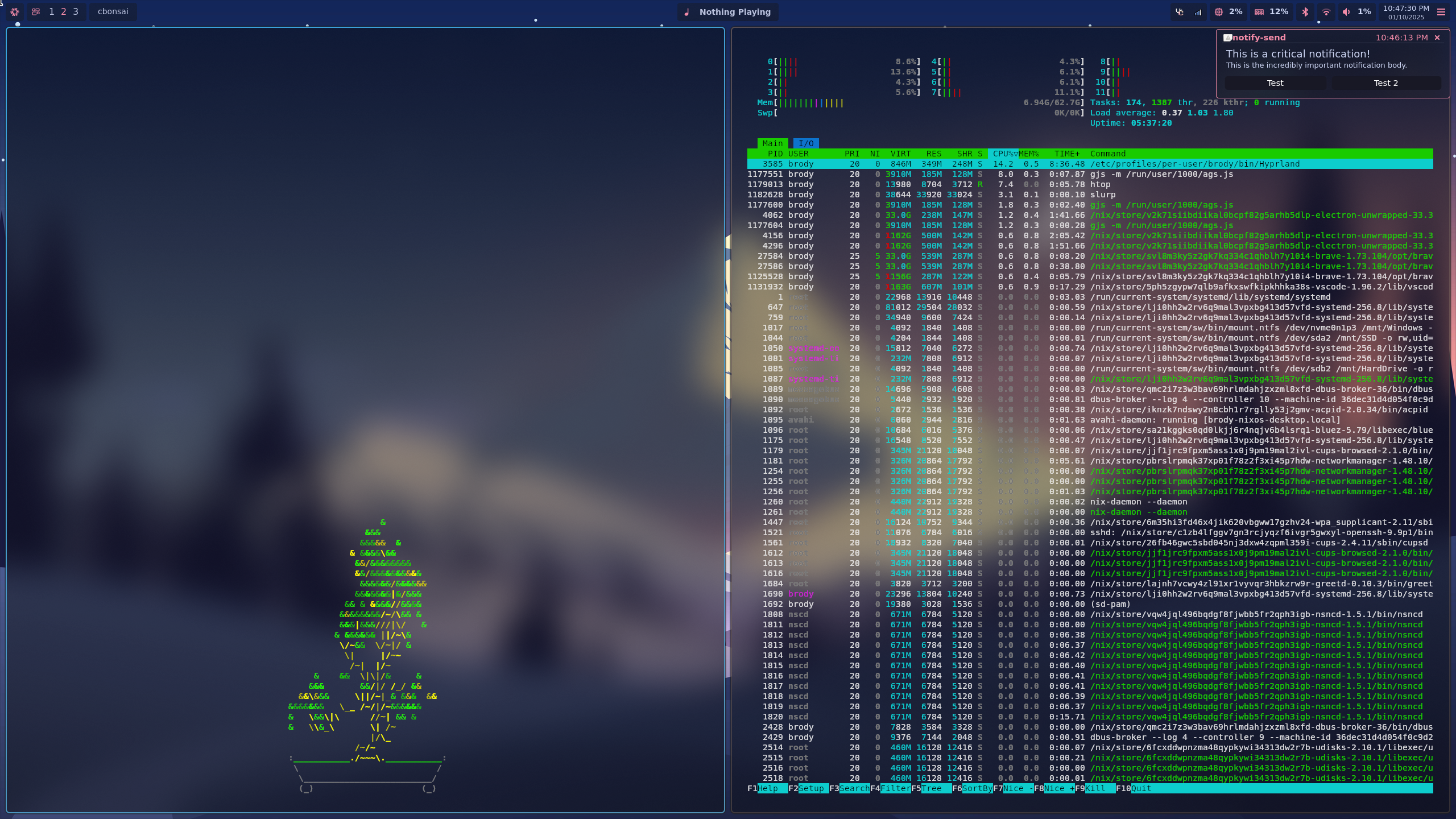Select the htop Main tab
Image resolution: width=1456 pixels, height=819 pixels.
pyautogui.click(x=772, y=143)
